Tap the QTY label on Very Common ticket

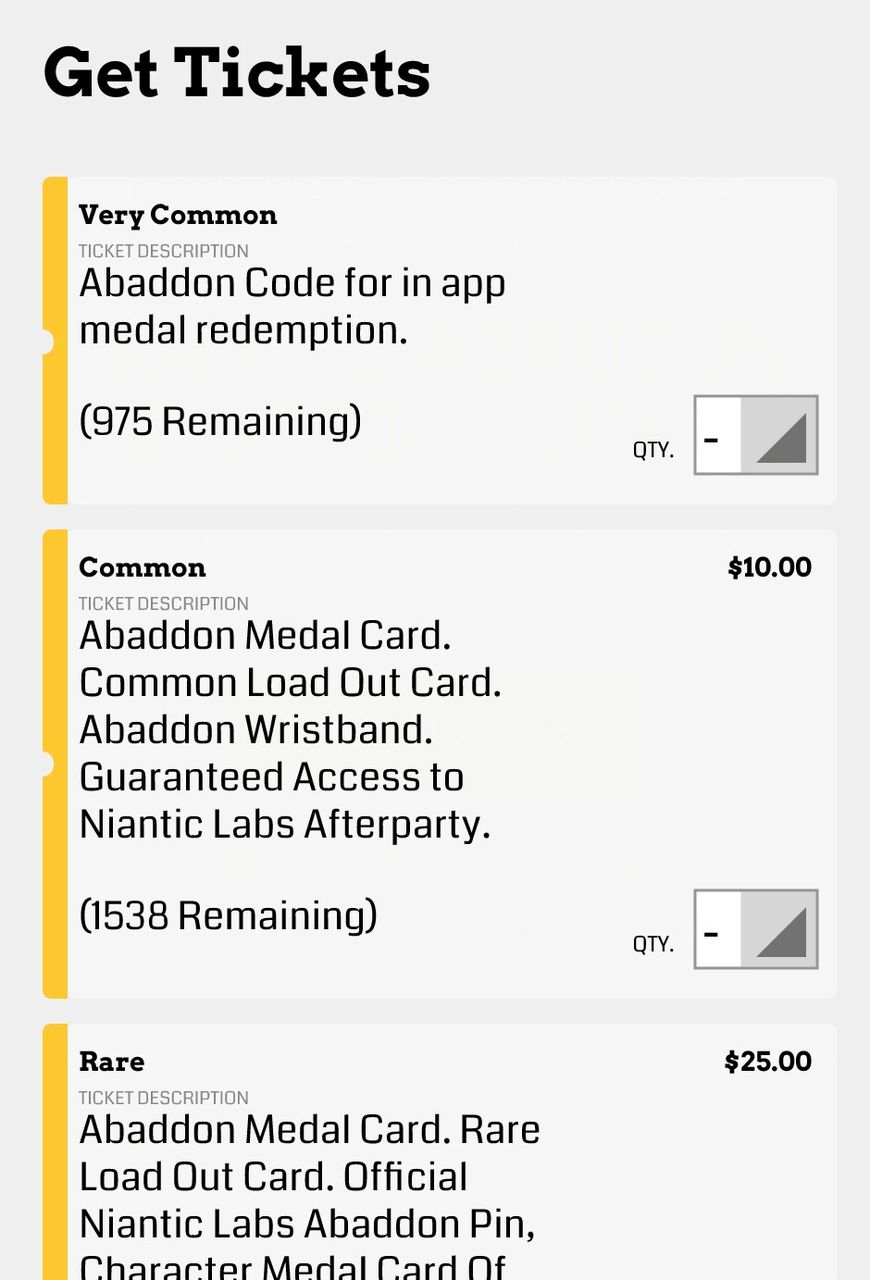click(x=653, y=450)
